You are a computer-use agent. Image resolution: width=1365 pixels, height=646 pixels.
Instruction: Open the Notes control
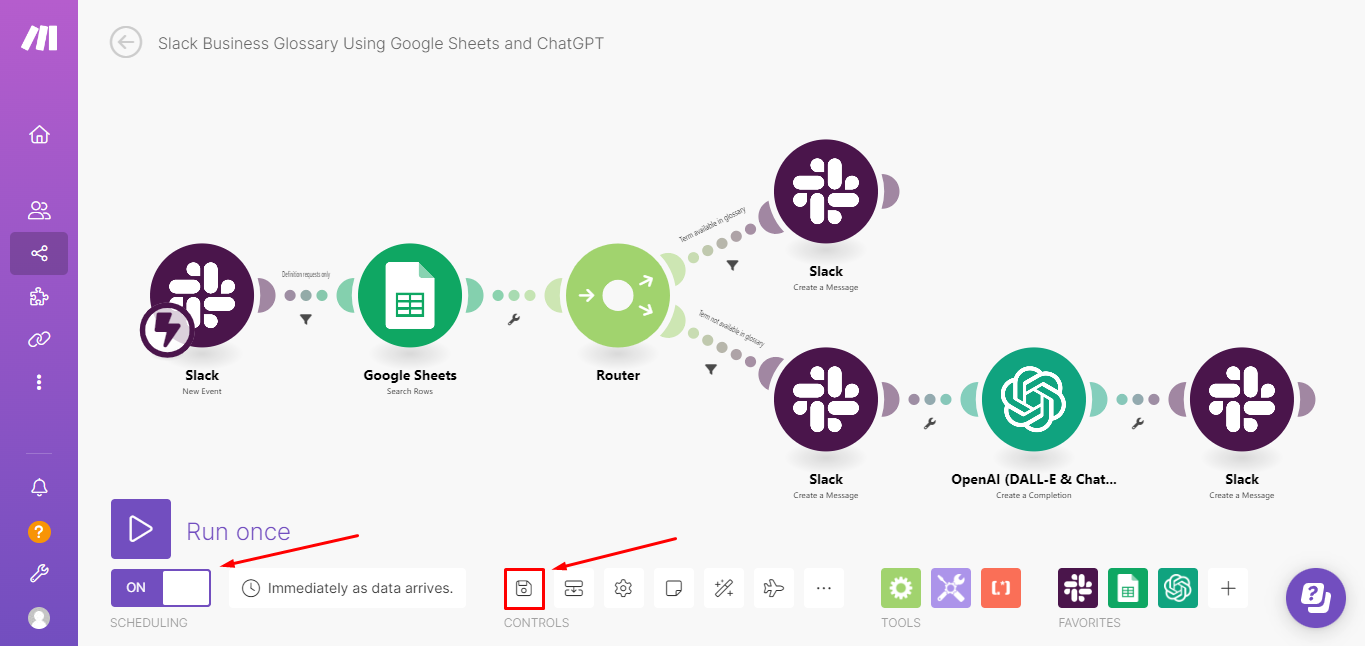[x=674, y=588]
